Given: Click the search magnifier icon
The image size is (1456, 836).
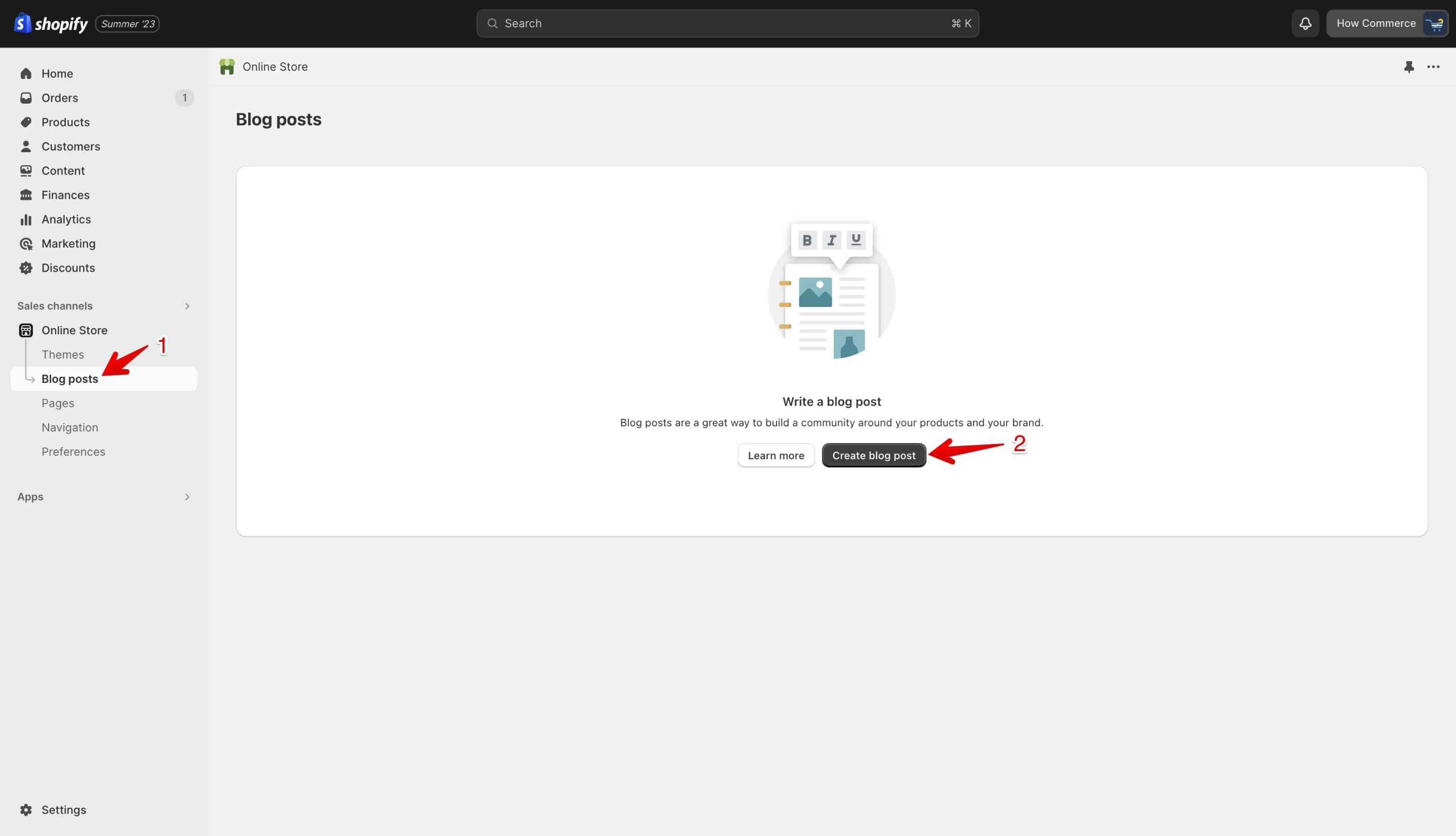Looking at the screenshot, I should click(x=492, y=24).
